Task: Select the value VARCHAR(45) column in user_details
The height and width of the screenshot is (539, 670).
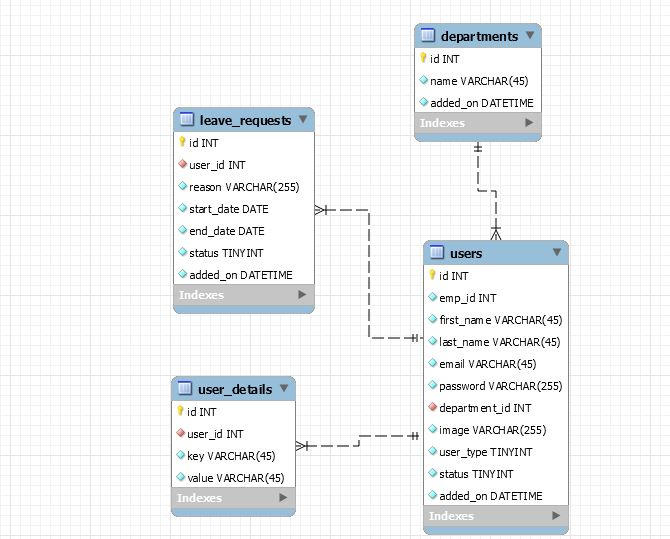Action: pyautogui.click(x=236, y=478)
